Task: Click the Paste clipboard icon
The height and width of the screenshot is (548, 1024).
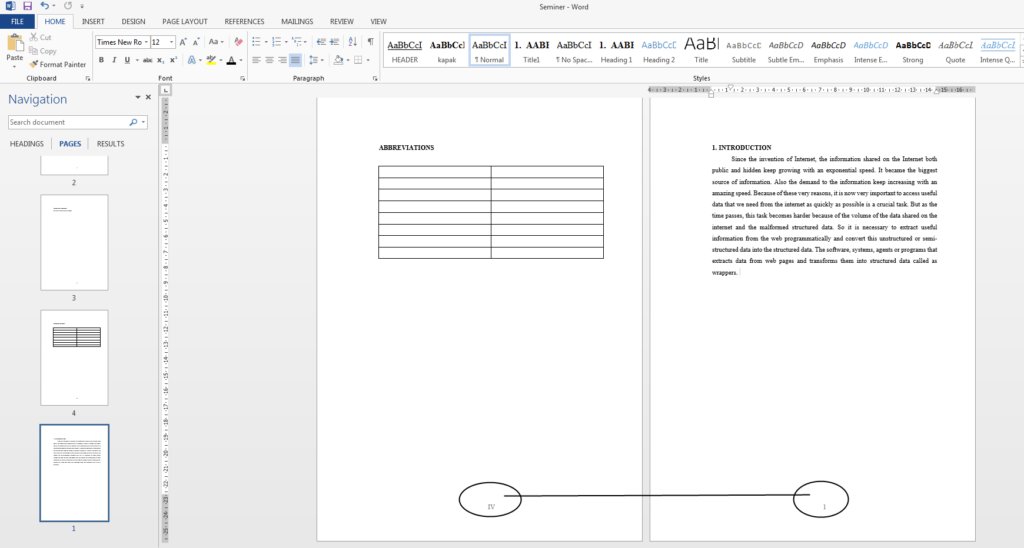Action: pos(14,44)
